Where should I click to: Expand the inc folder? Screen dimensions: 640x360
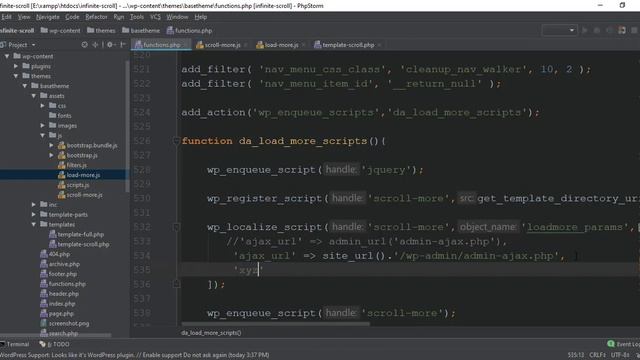tap(34, 204)
